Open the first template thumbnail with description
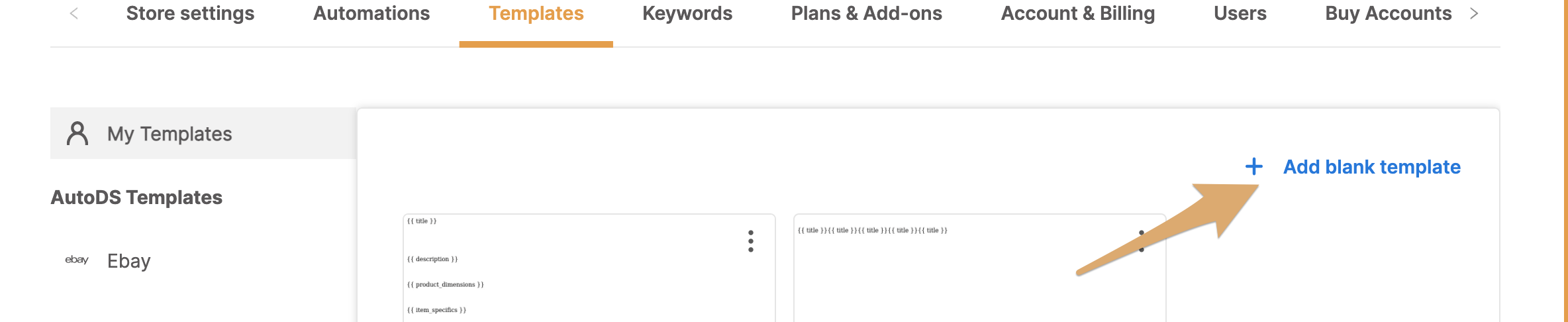Viewport: 1568px width, 322px height. tap(589, 268)
